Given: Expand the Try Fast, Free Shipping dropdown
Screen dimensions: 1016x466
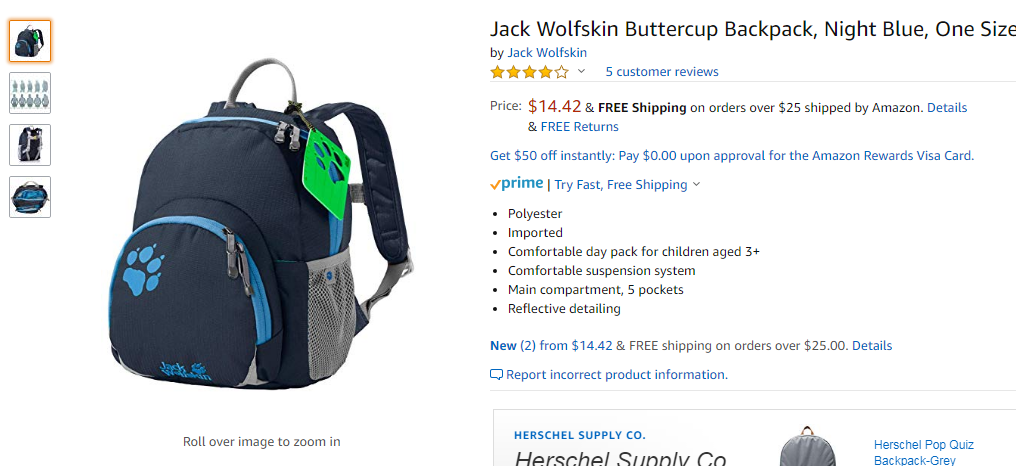Looking at the screenshot, I should 627,185.
